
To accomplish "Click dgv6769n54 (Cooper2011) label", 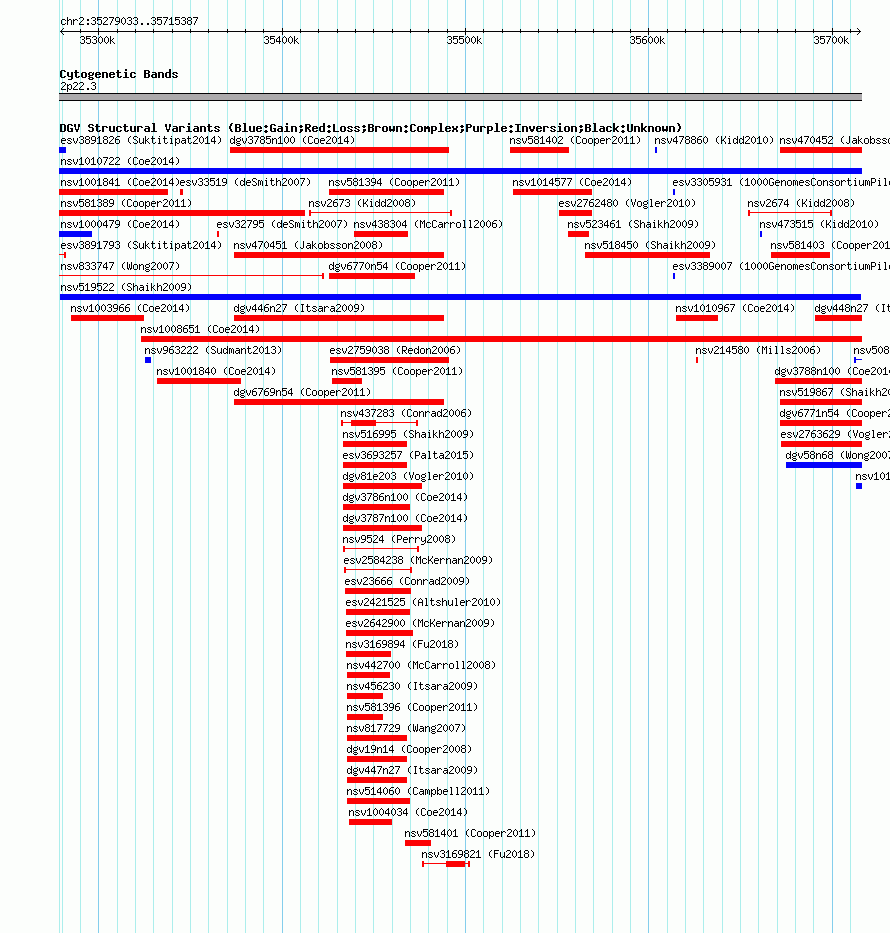I will [302, 392].
